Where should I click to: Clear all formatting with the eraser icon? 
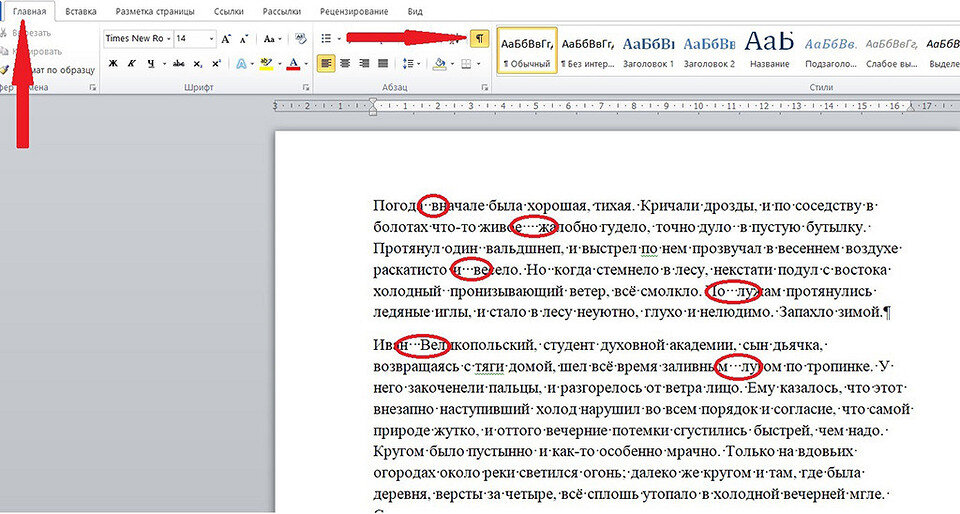tap(301, 39)
